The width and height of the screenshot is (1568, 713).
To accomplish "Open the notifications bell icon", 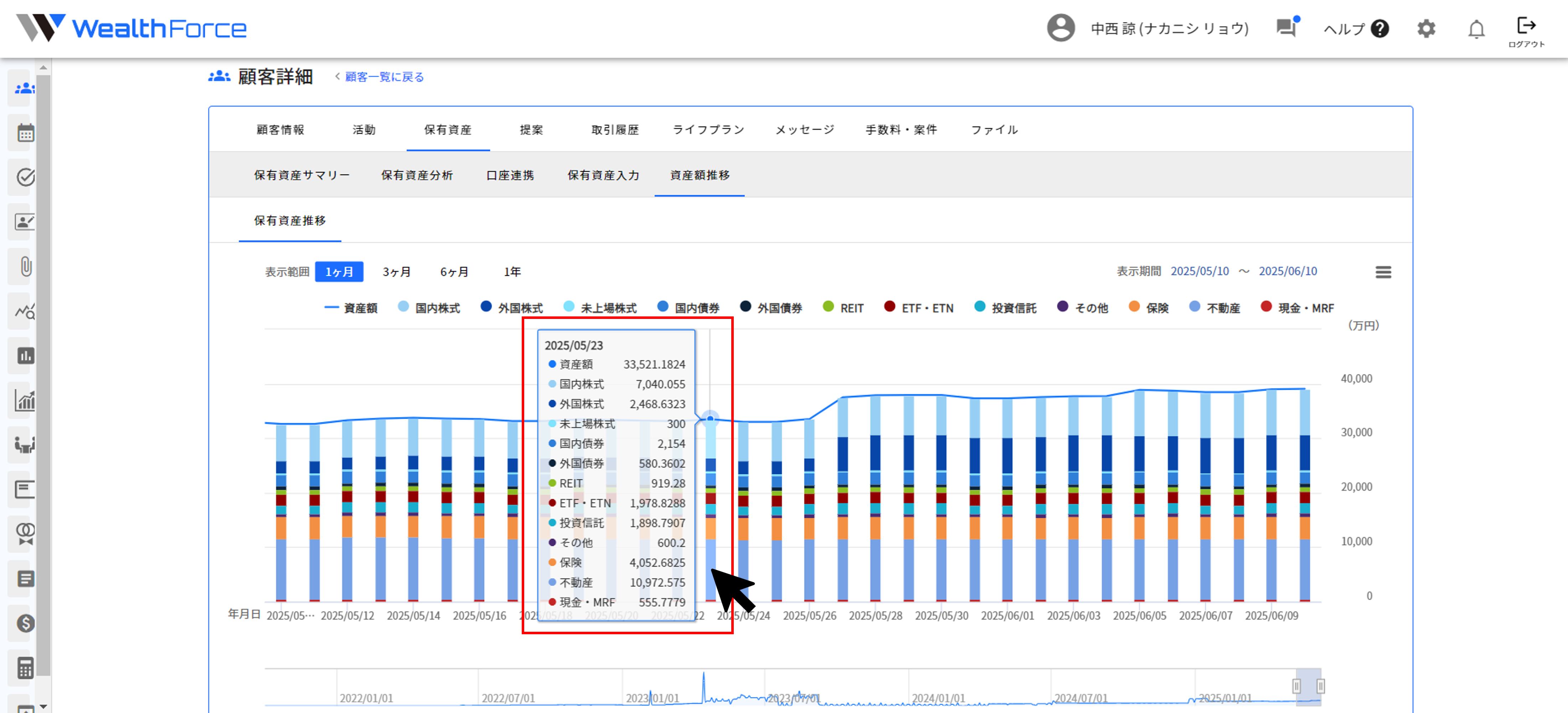I will (1476, 29).
